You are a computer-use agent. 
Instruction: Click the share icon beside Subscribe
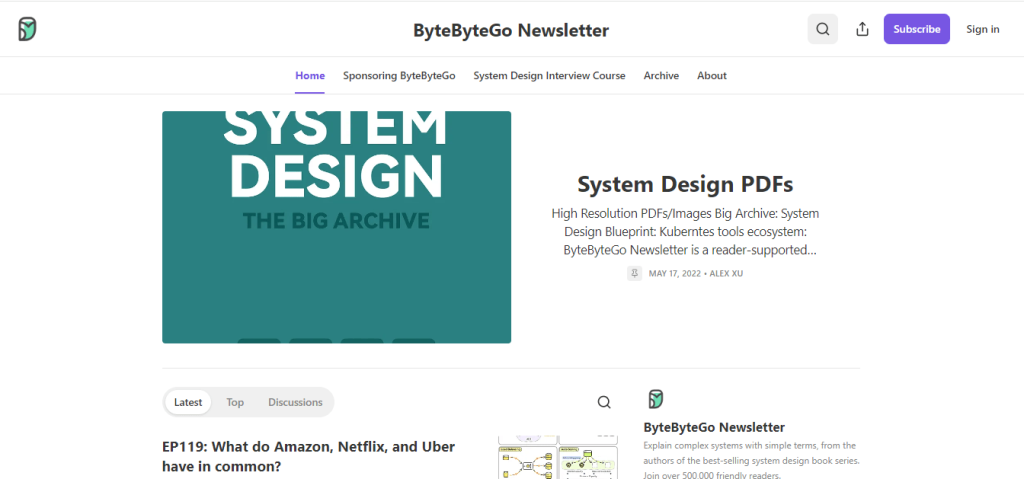click(862, 29)
